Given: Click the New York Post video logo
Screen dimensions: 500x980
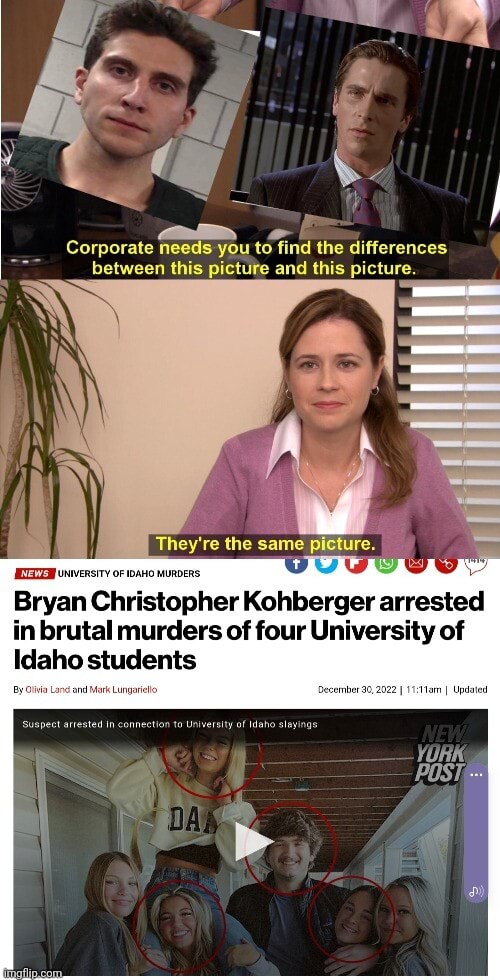Looking at the screenshot, I should tap(441, 754).
